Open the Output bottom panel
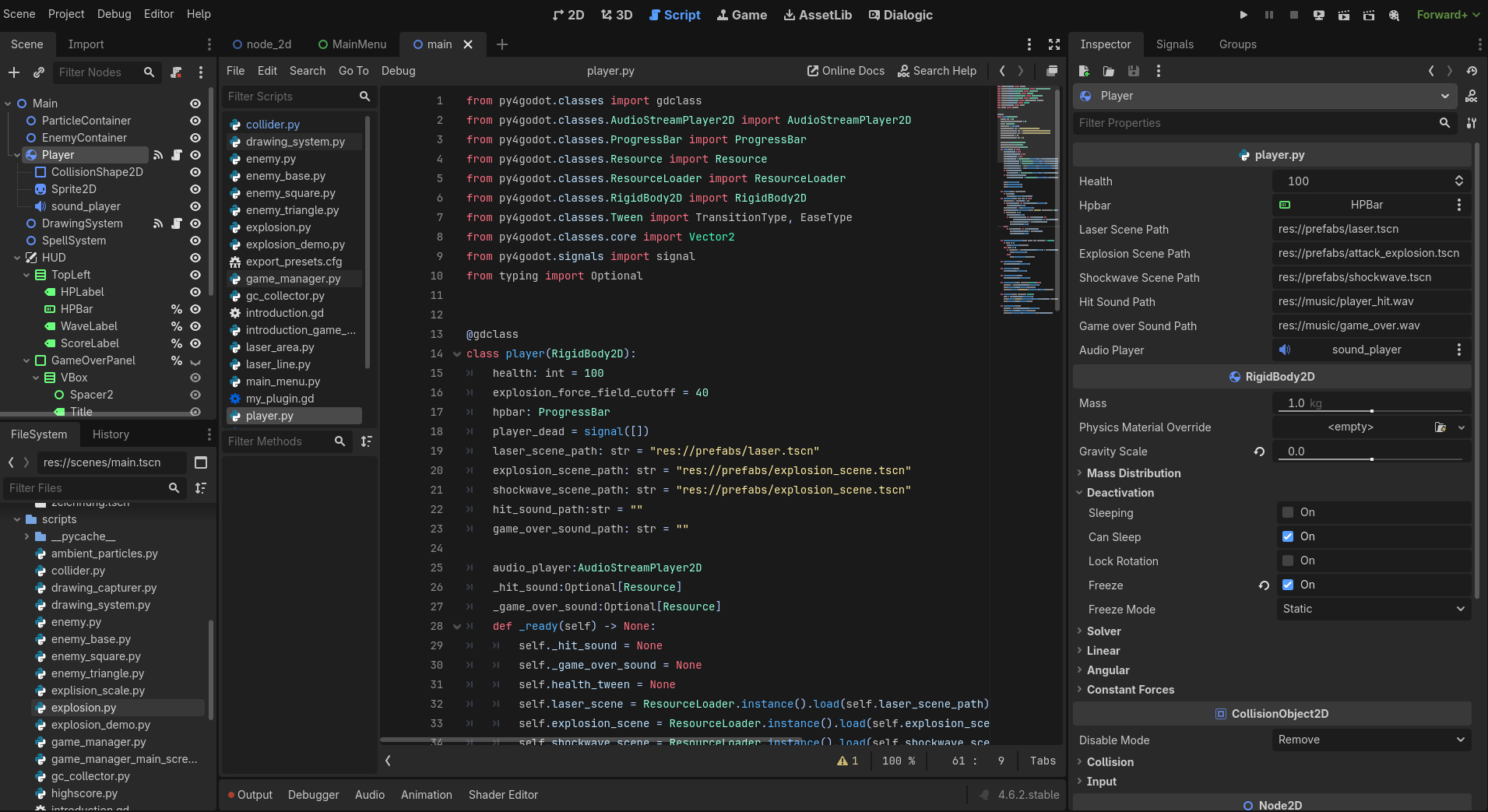 [x=250, y=795]
